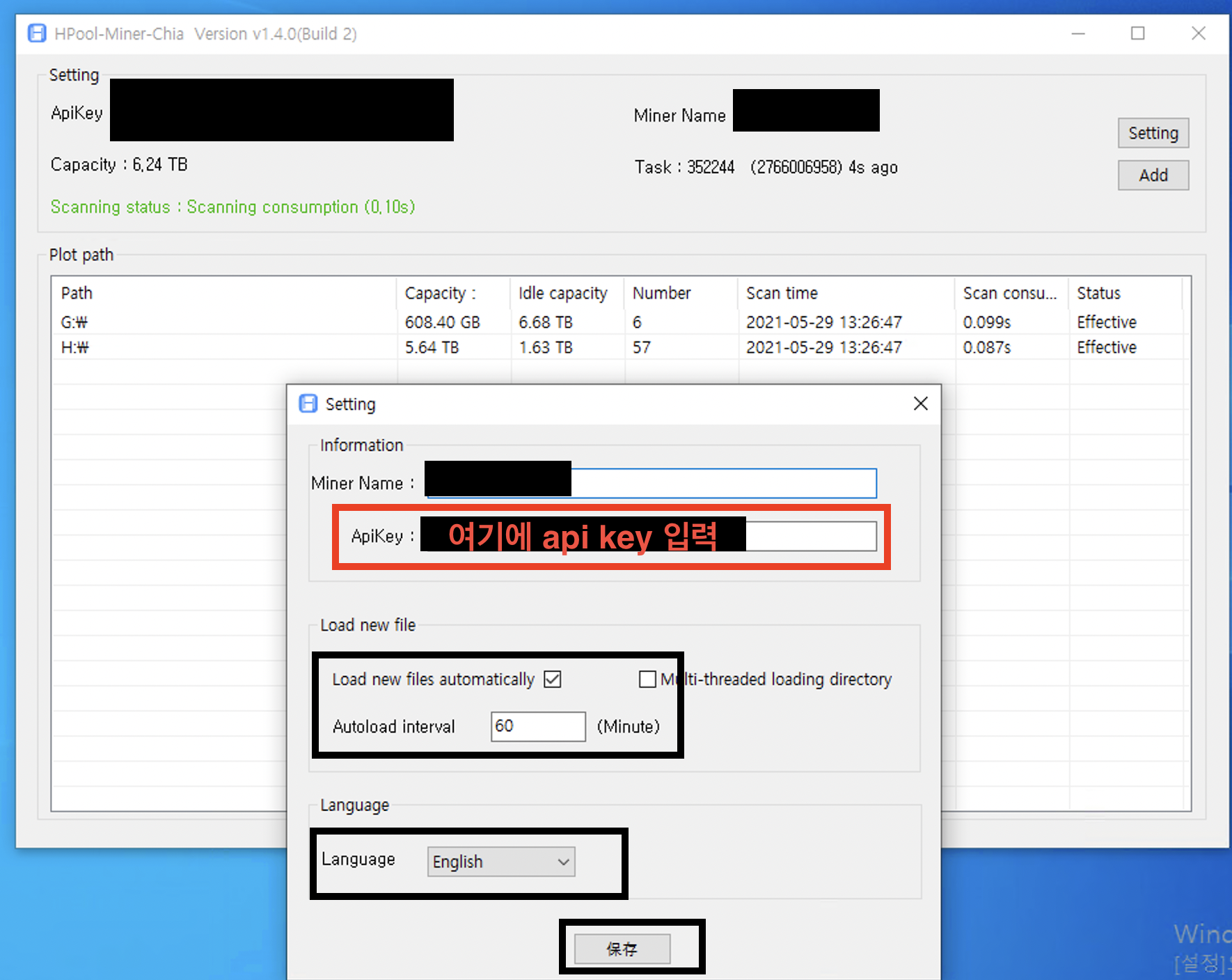
Task: Click the Capacity : 6.24 TB text
Action: pos(119,165)
